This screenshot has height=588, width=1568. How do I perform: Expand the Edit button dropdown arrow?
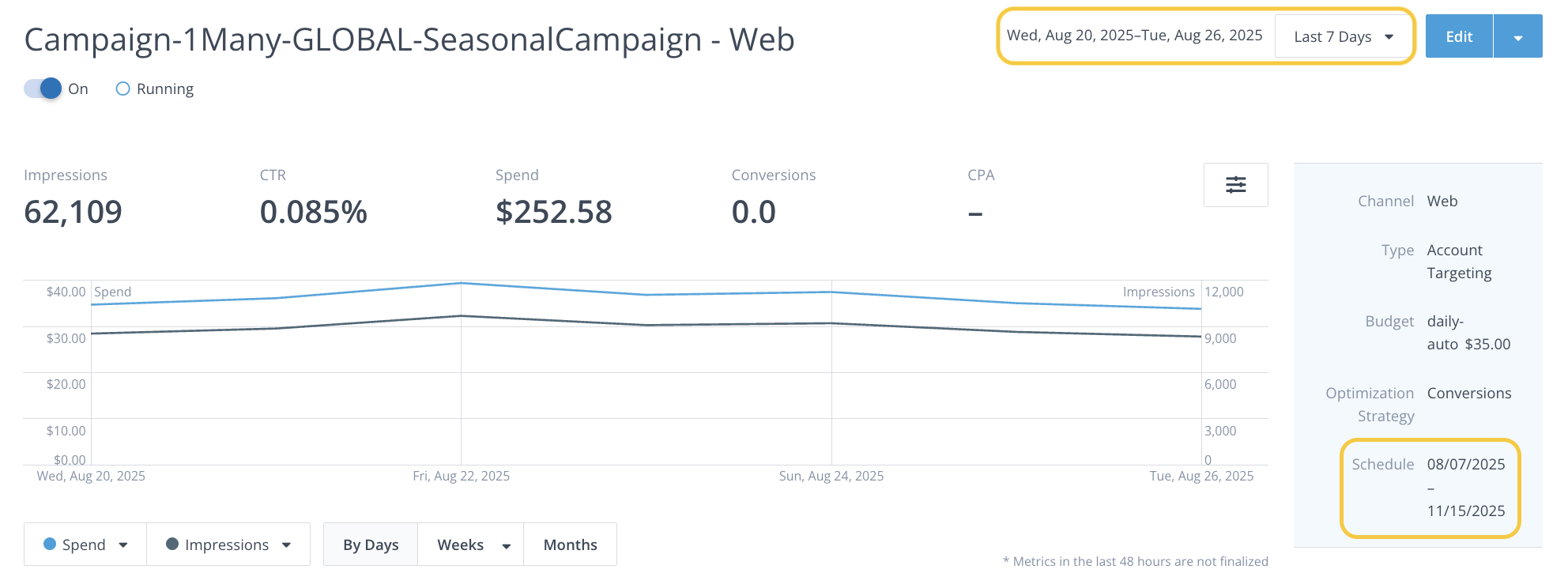(x=1517, y=37)
